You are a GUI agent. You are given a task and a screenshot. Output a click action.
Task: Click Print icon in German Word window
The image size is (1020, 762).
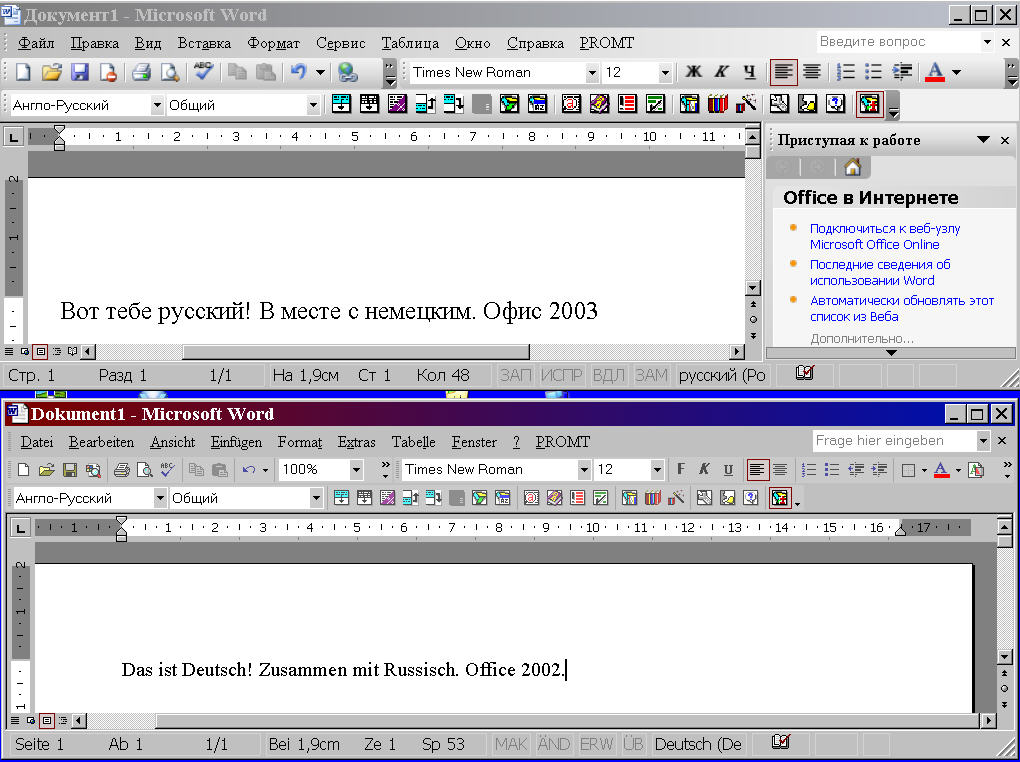click(x=122, y=470)
